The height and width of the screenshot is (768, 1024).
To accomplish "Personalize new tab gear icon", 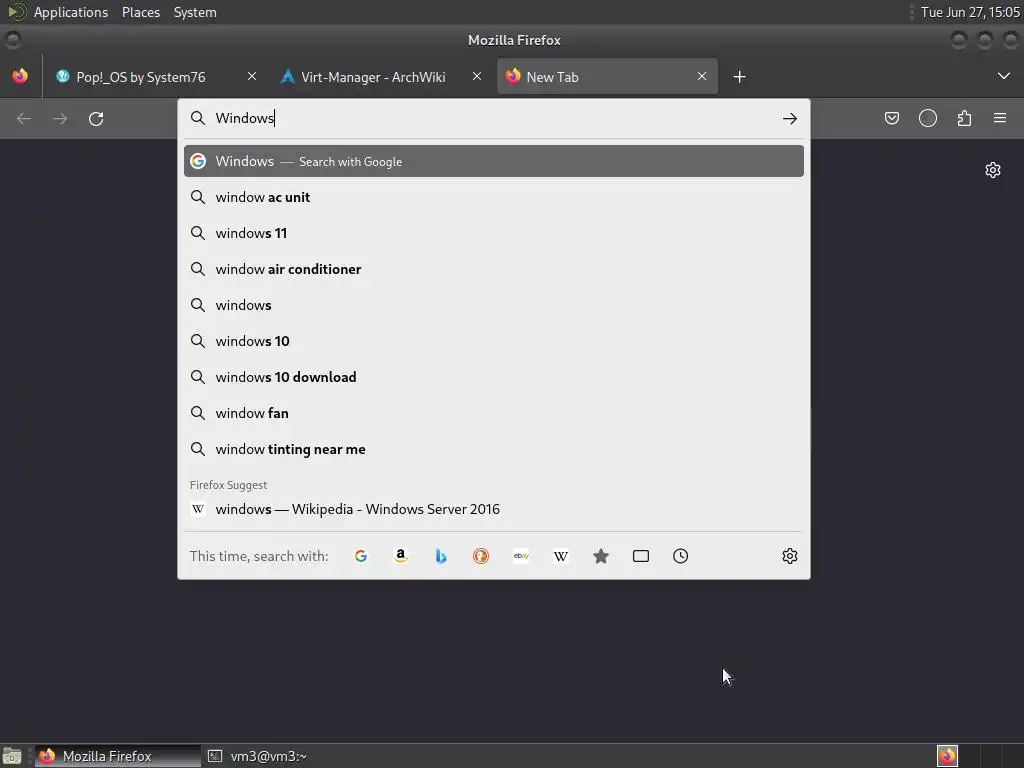I will (993, 170).
